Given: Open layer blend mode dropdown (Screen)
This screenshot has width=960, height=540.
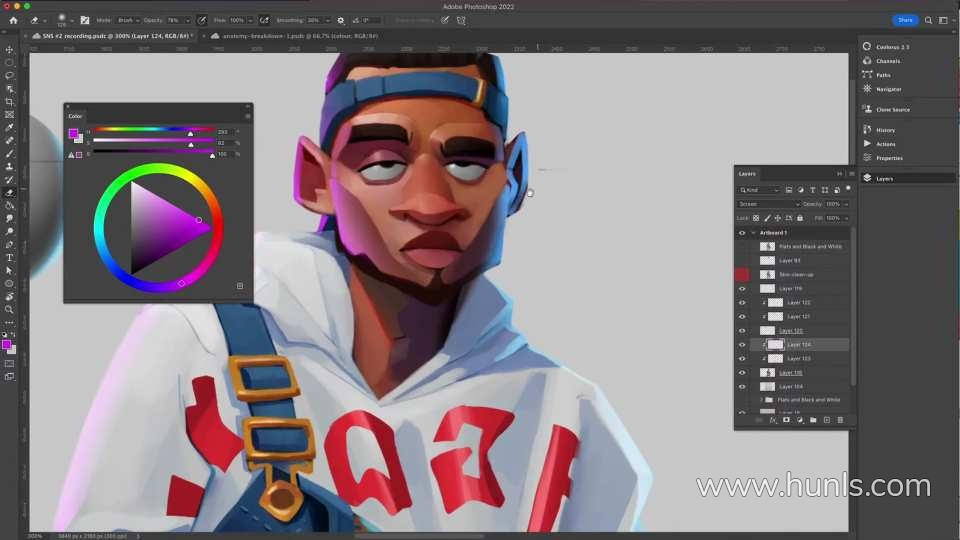Looking at the screenshot, I should pos(769,204).
